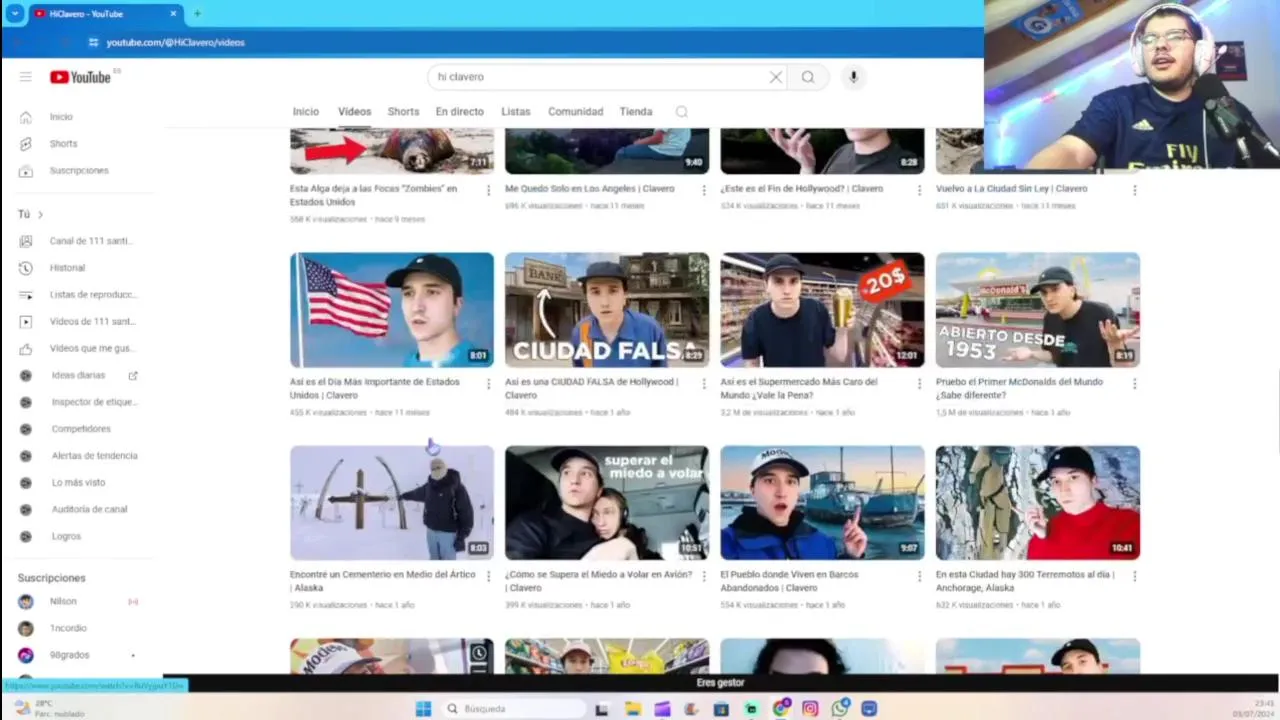Open the YouTube hamburger guide menu
This screenshot has width=1280, height=720.
pyautogui.click(x=26, y=77)
